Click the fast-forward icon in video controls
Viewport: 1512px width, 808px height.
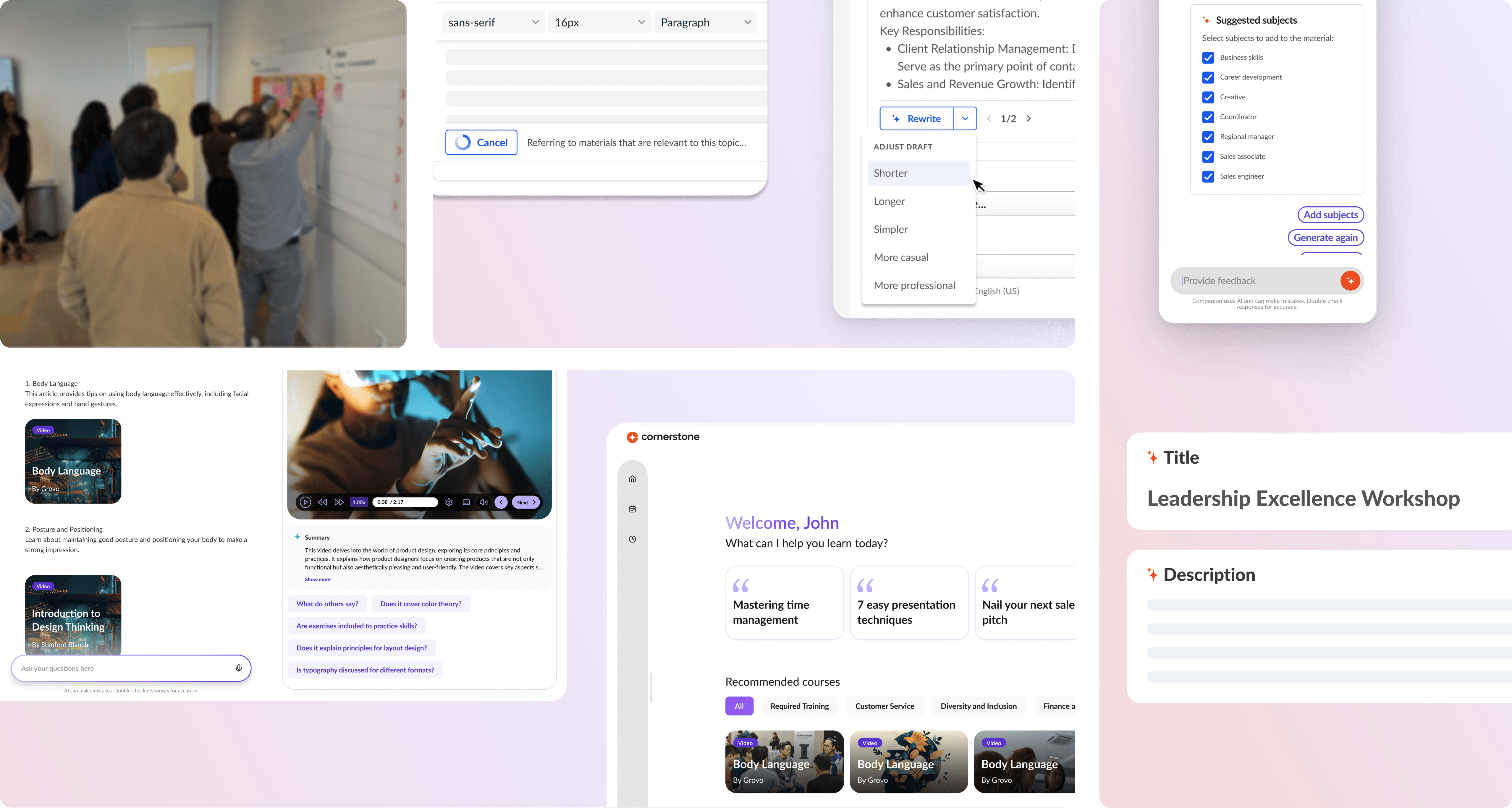pyautogui.click(x=339, y=502)
